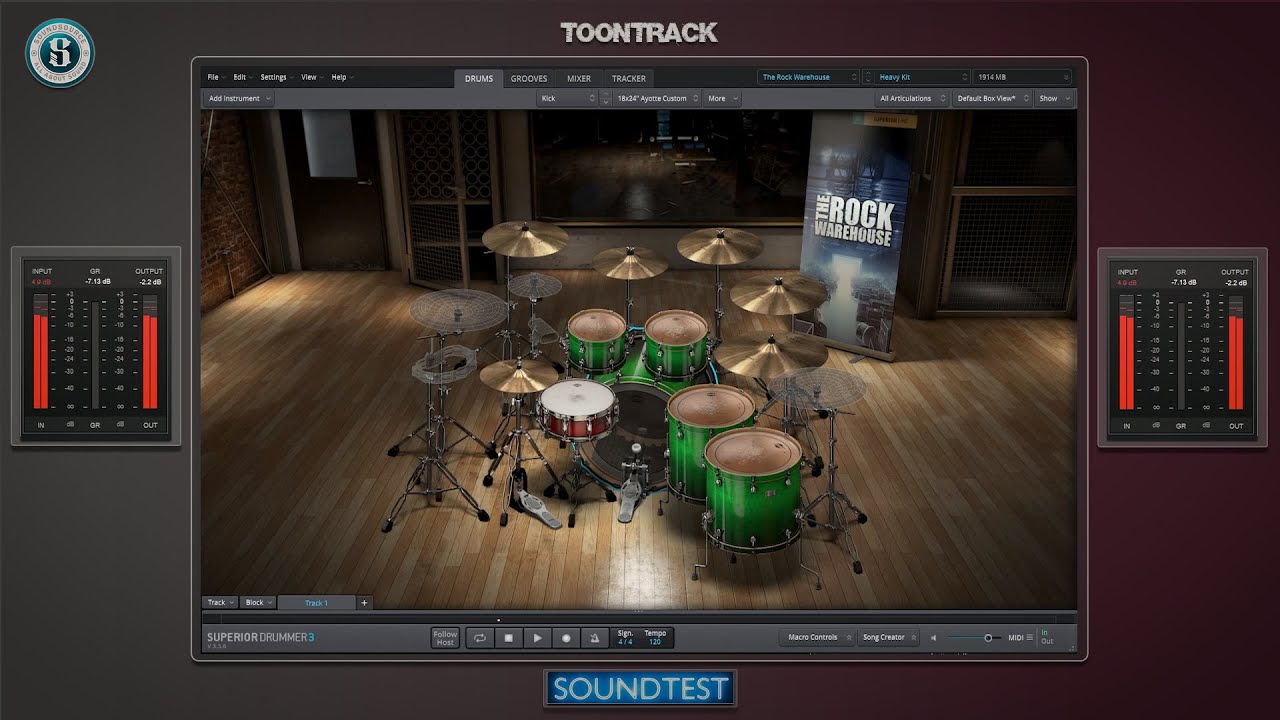Click the large wireframe empty cymbal slot on the left
This screenshot has height=720, width=1280.
[x=458, y=310]
